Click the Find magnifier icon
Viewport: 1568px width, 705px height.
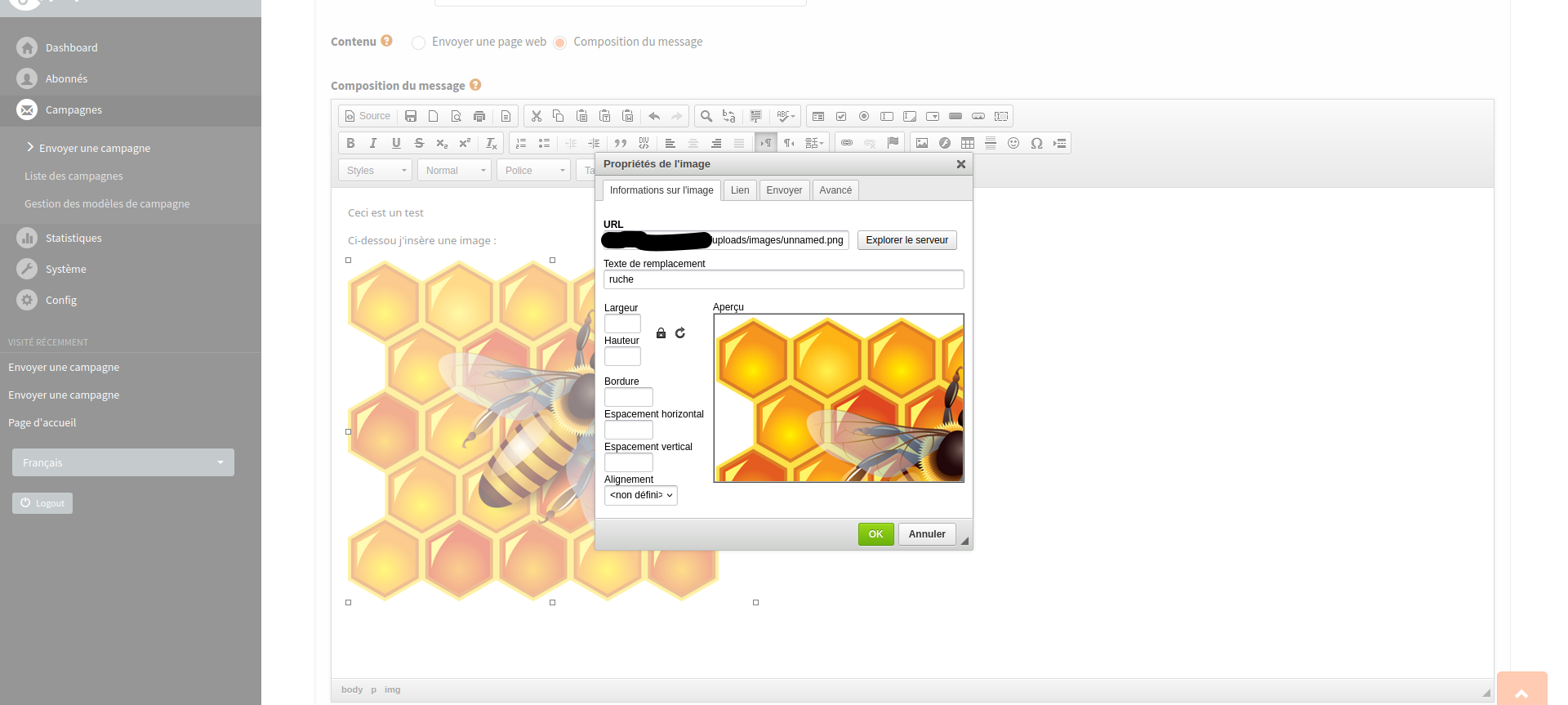[x=706, y=116]
